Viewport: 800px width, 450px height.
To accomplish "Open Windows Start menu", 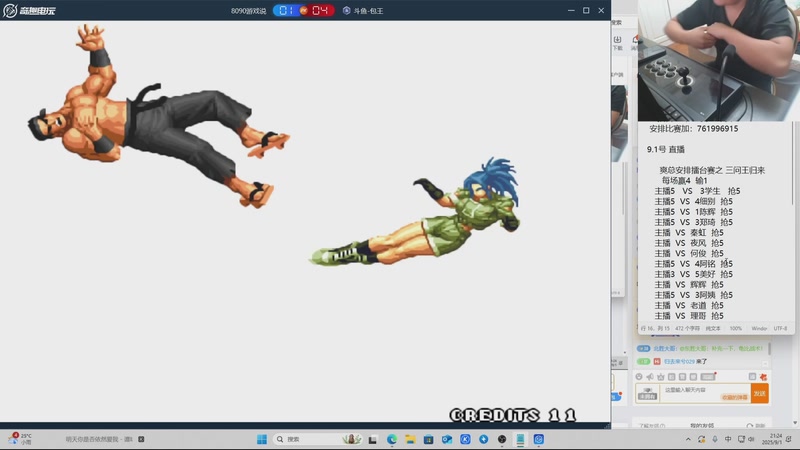I will [262, 439].
